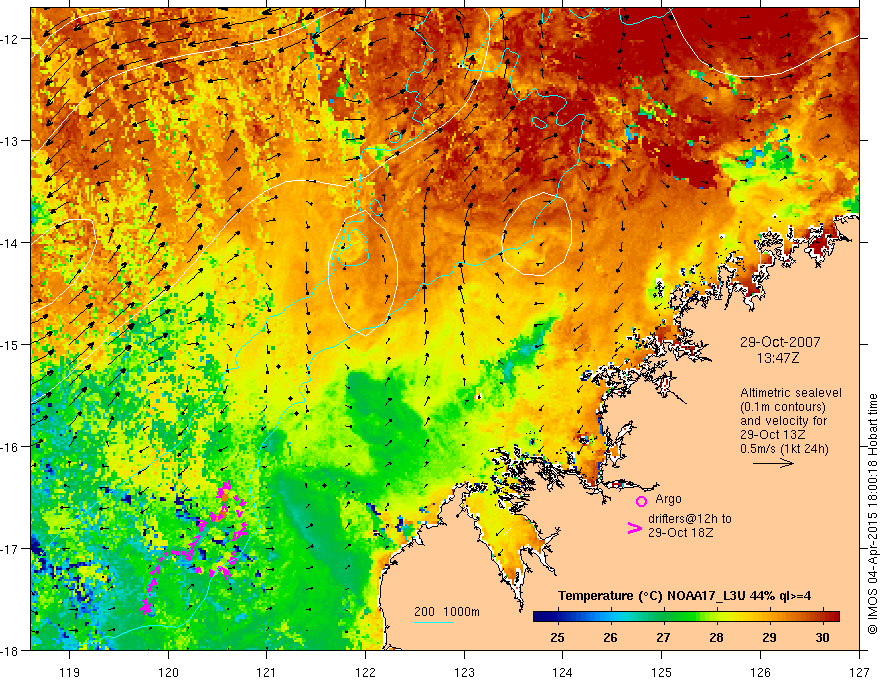
Task: Click the "Argo" legend label
Action: pyautogui.click(x=668, y=499)
